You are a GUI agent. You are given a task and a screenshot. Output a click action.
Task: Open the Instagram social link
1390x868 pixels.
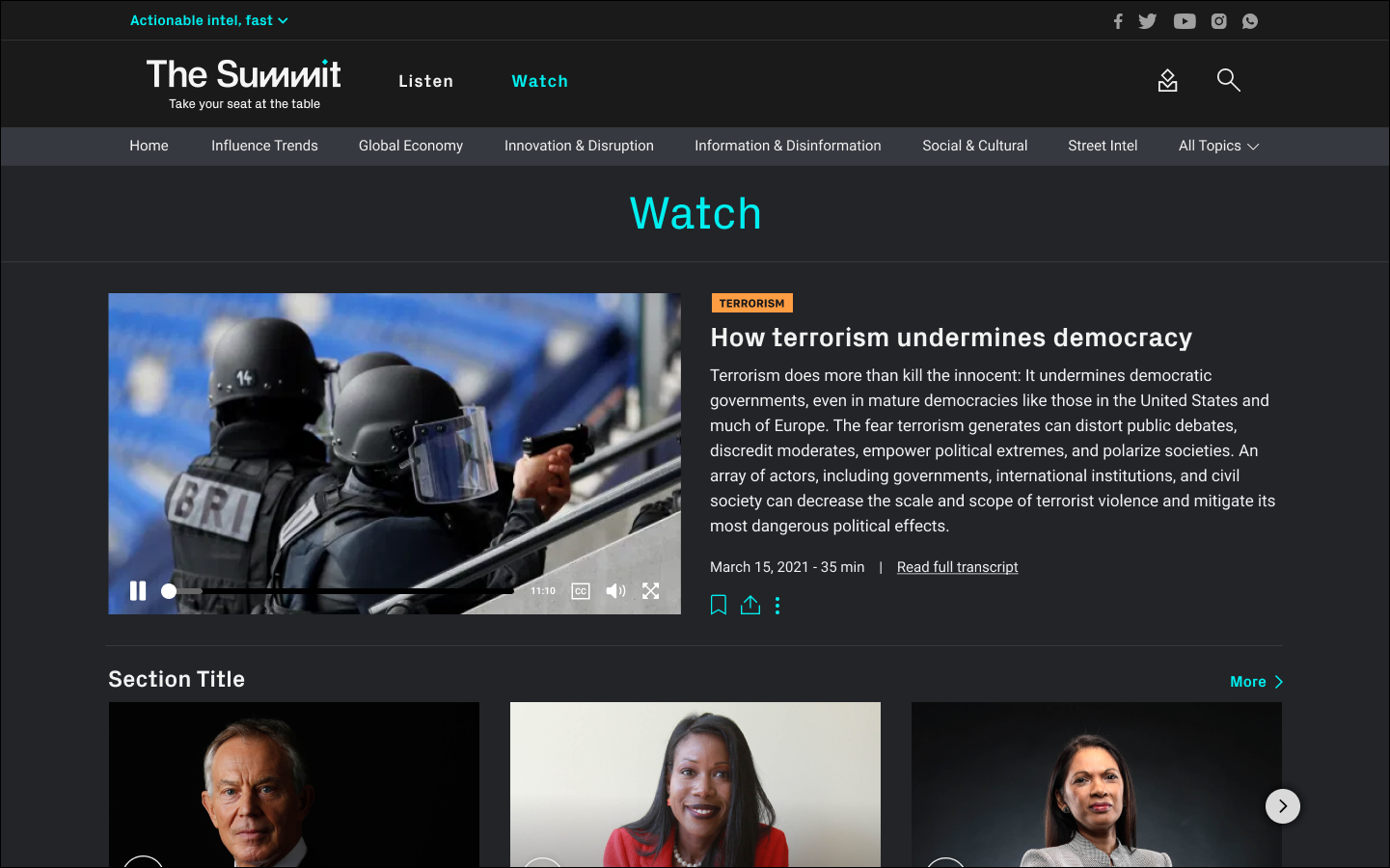(x=1219, y=21)
